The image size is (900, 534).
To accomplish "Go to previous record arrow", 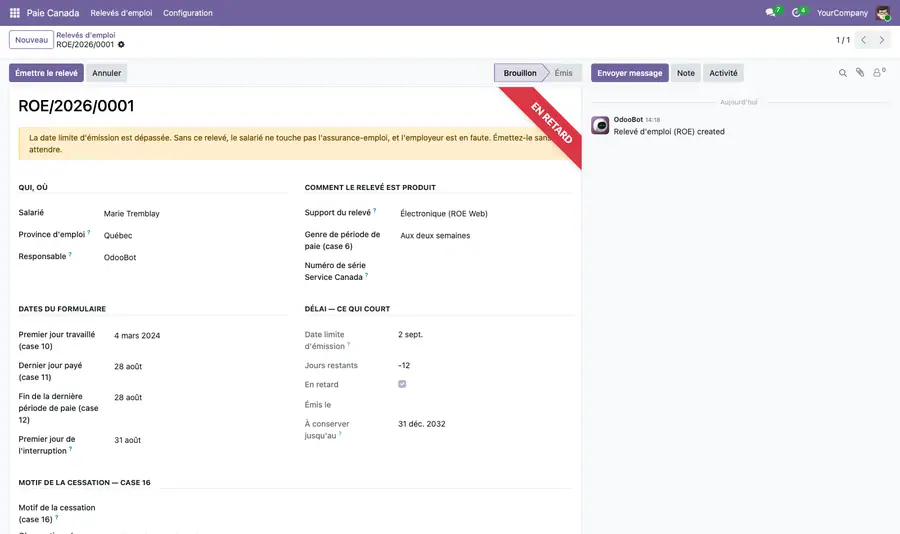I will coord(863,40).
